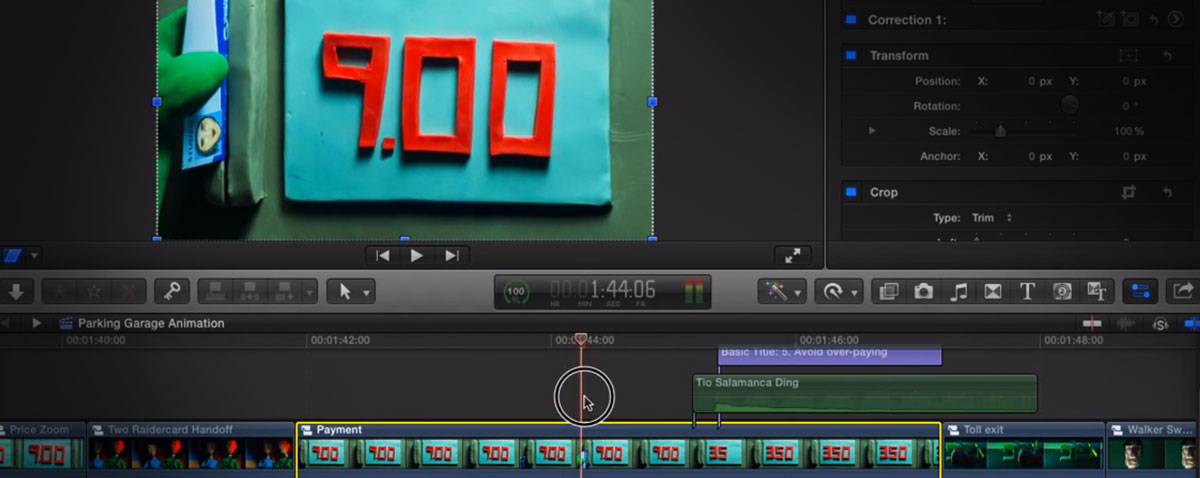Toggle skimming in the timeline
Screen dimensions: 1200x478
pyautogui.click(x=1092, y=323)
